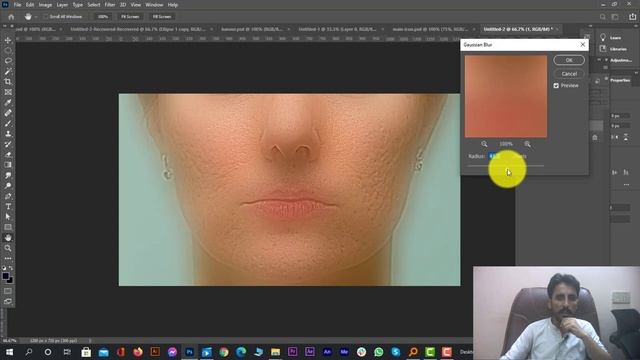Open the Select menu
The image size is (640, 360).
pyautogui.click(x=93, y=5)
